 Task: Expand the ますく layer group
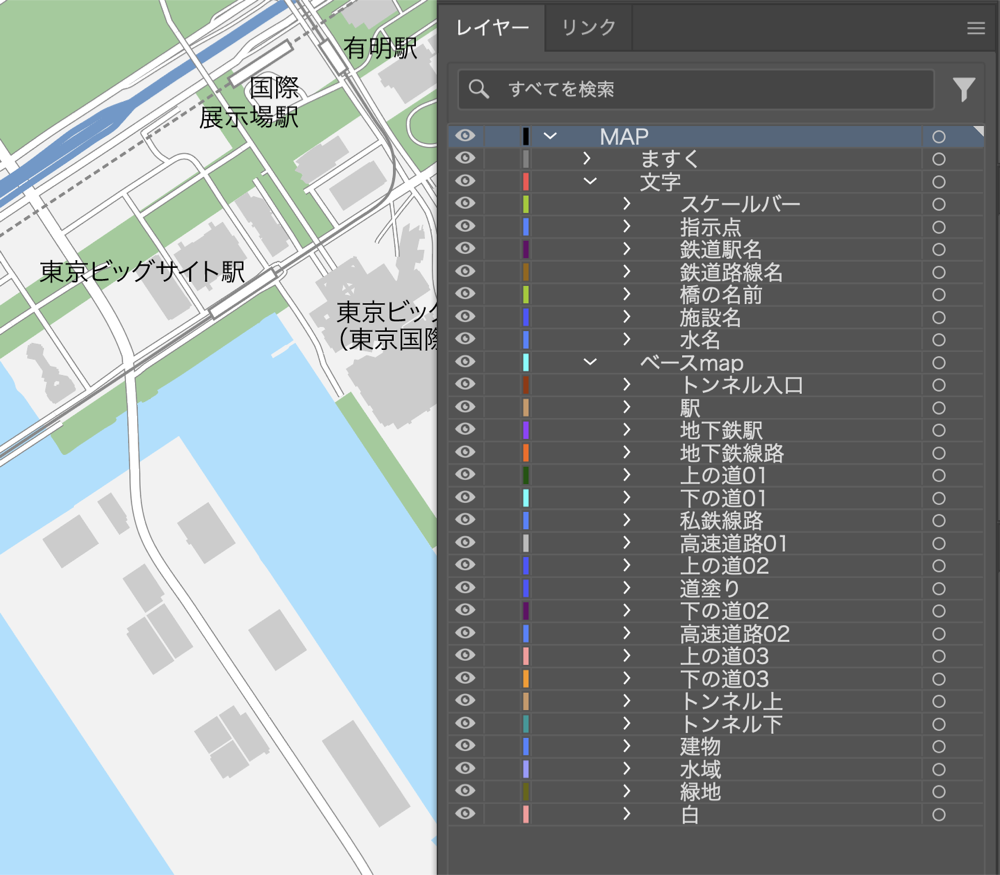tap(586, 158)
